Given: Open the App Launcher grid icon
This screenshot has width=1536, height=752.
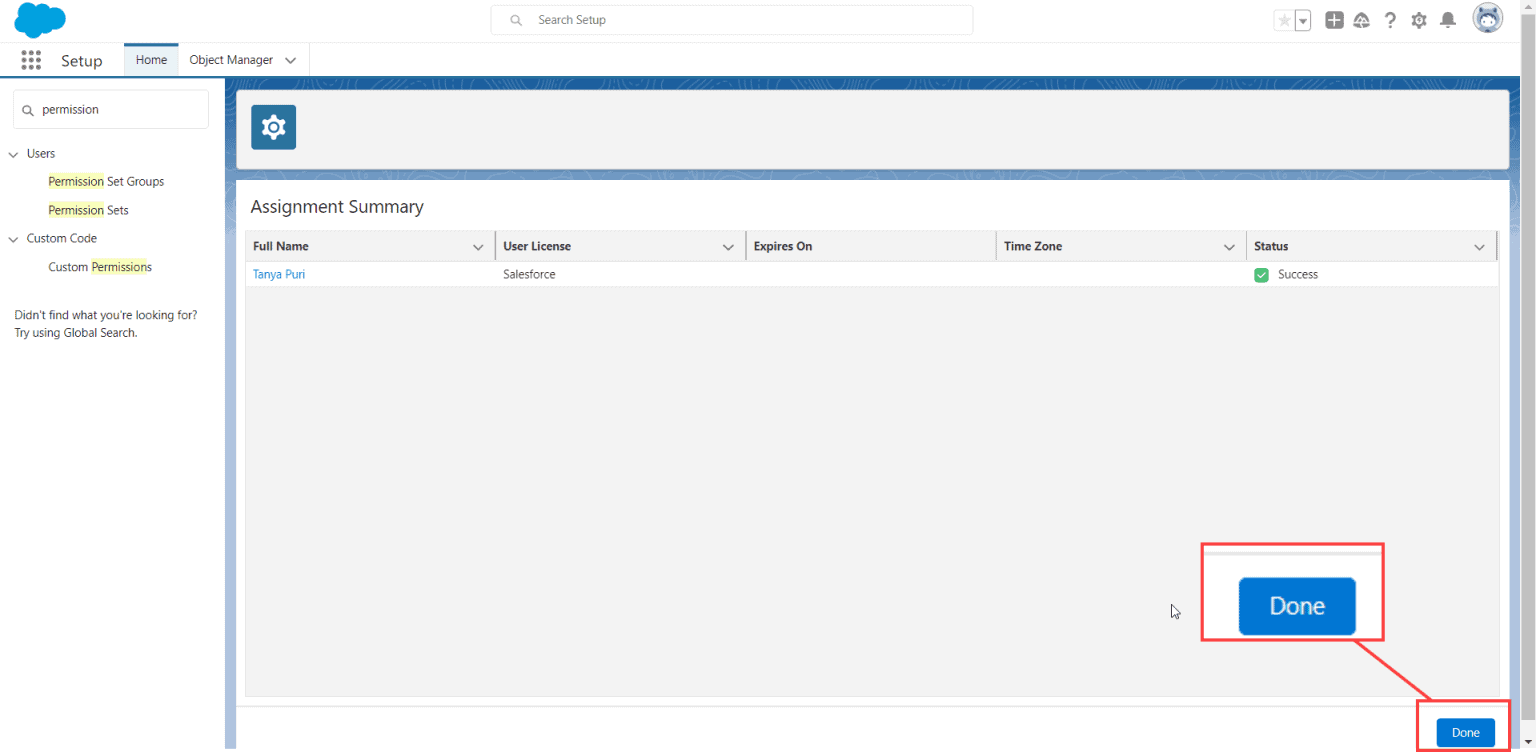Looking at the screenshot, I should pos(31,60).
